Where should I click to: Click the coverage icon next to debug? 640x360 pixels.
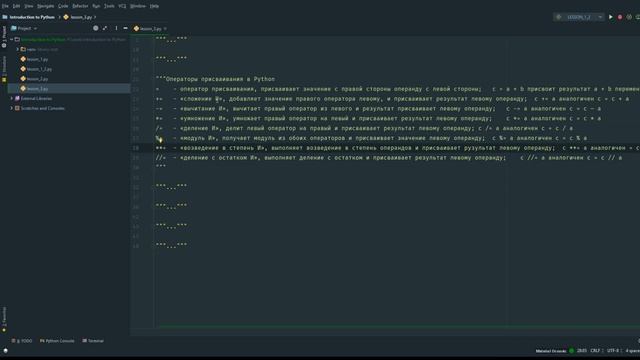coord(629,17)
